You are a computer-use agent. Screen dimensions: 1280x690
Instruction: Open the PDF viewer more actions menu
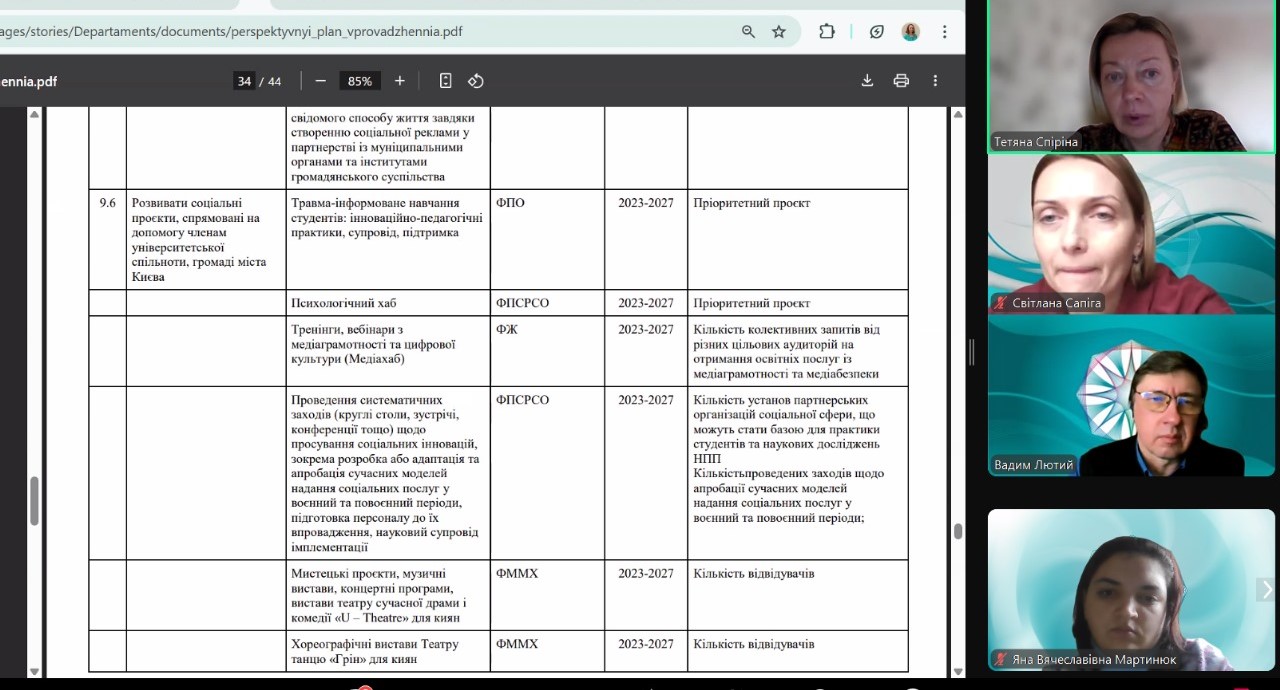coord(935,81)
